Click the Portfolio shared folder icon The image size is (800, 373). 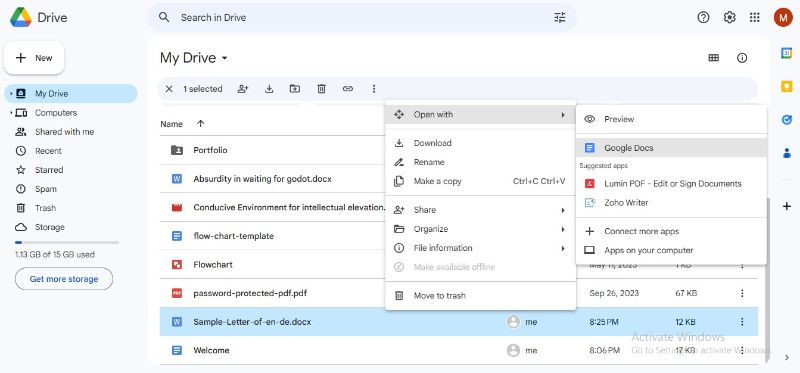click(x=177, y=150)
